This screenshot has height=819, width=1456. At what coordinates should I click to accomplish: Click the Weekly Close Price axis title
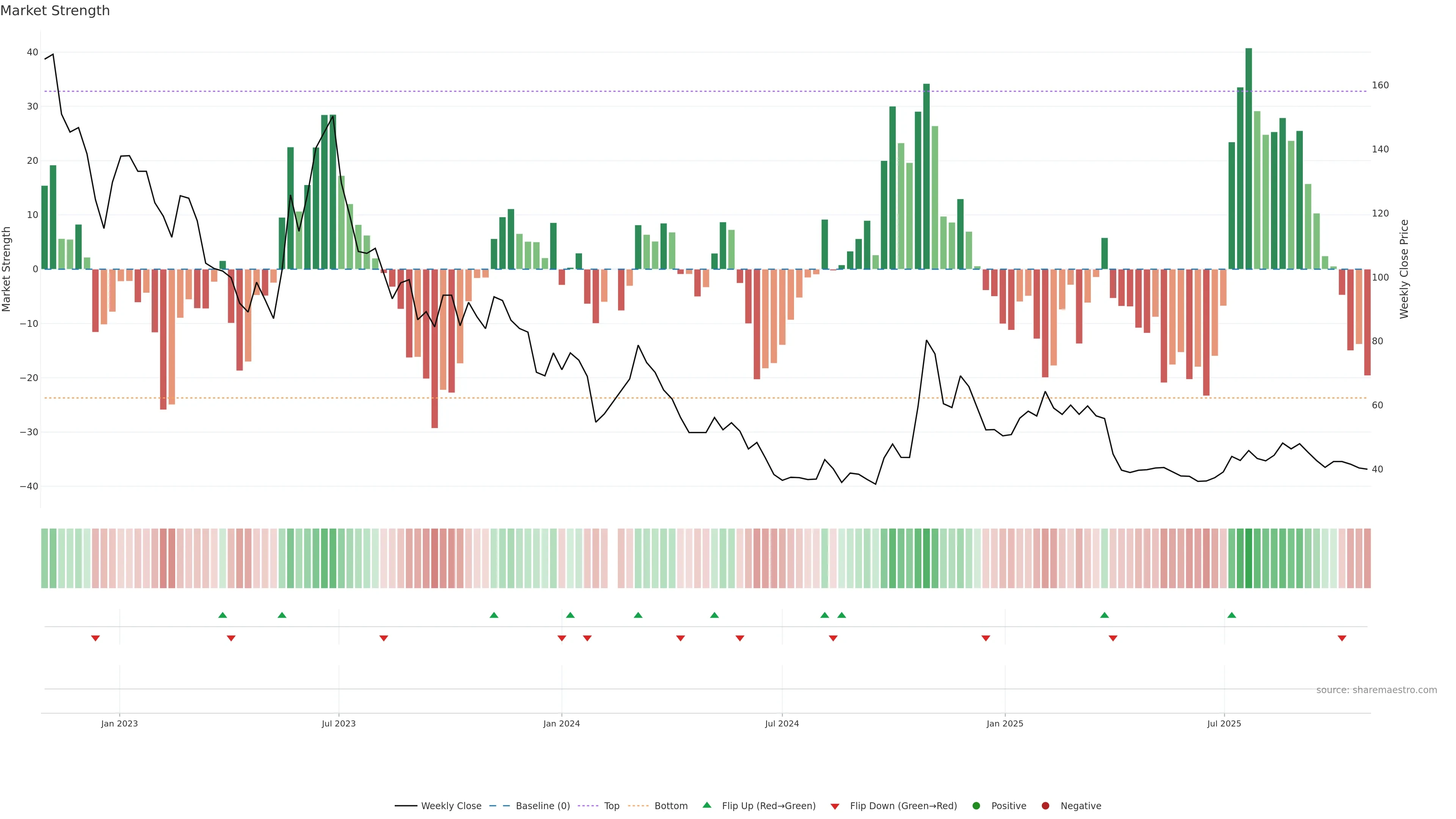(x=1404, y=269)
